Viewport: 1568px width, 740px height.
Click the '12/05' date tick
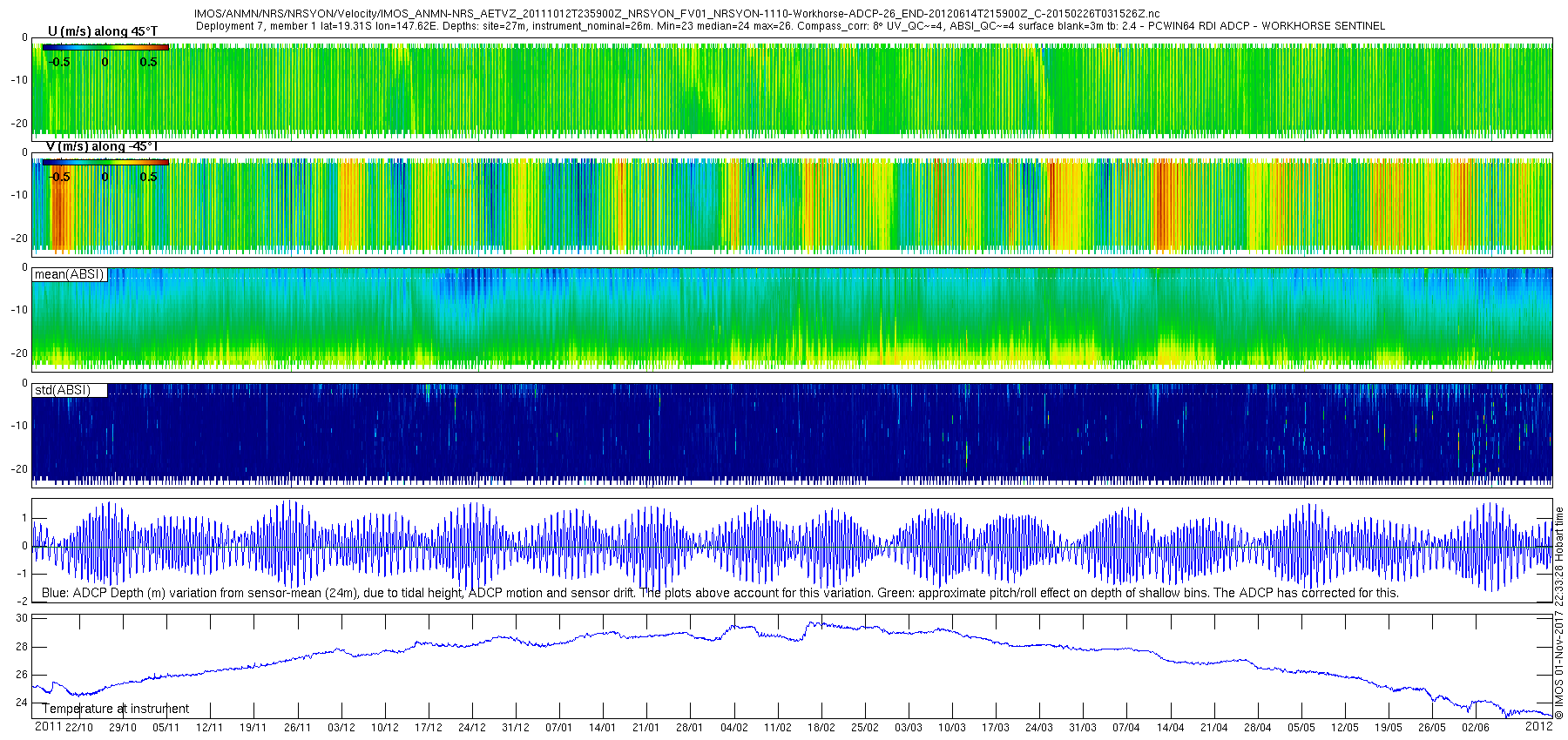(1345, 728)
